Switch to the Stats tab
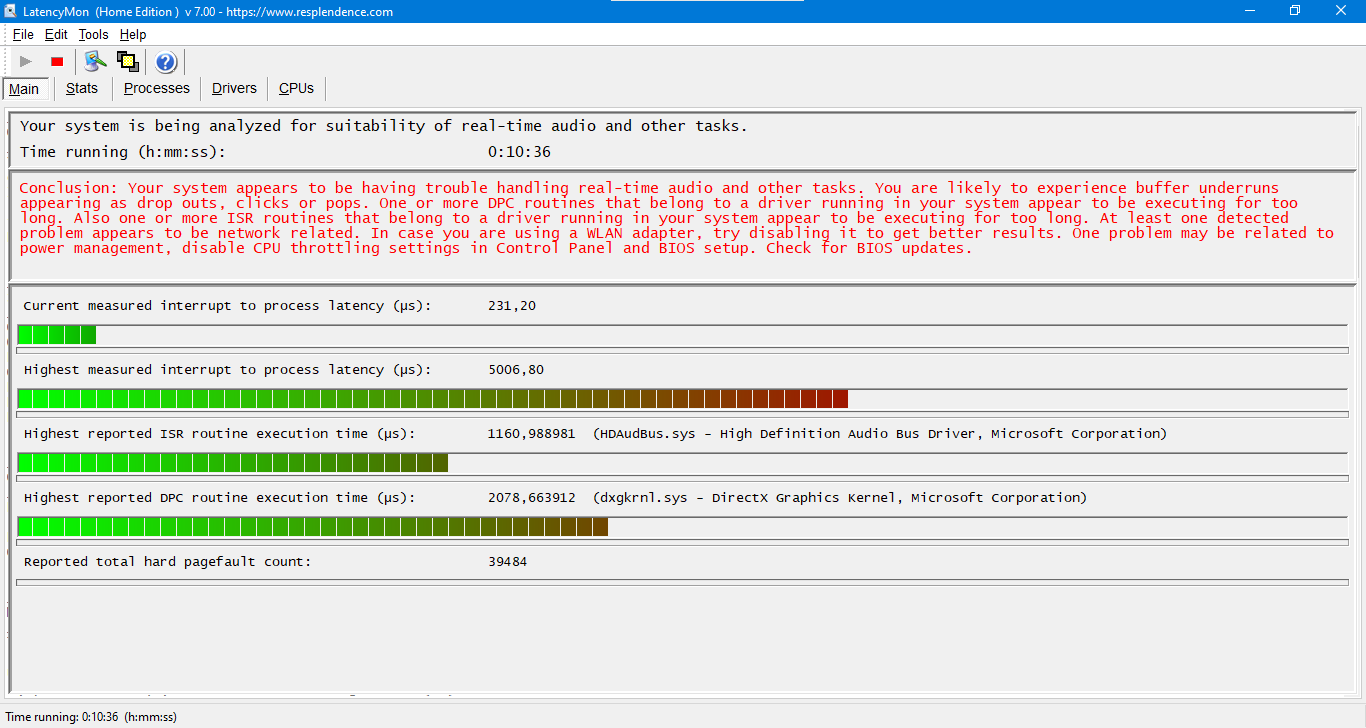Screen dimensions: 1366x728 [x=82, y=88]
